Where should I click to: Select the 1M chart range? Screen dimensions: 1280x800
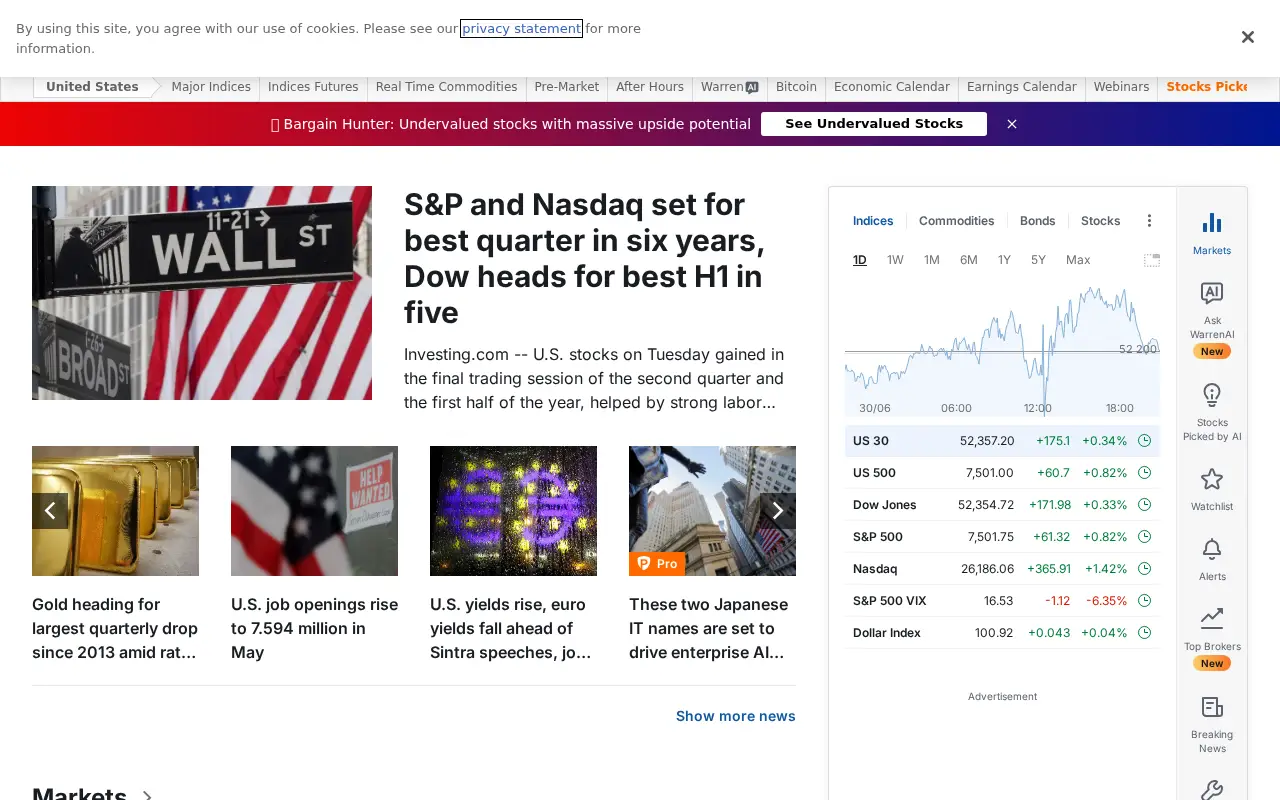tap(932, 260)
